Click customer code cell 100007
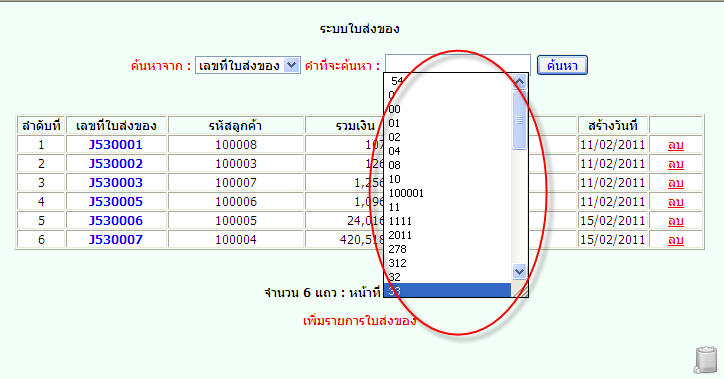 [x=236, y=182]
